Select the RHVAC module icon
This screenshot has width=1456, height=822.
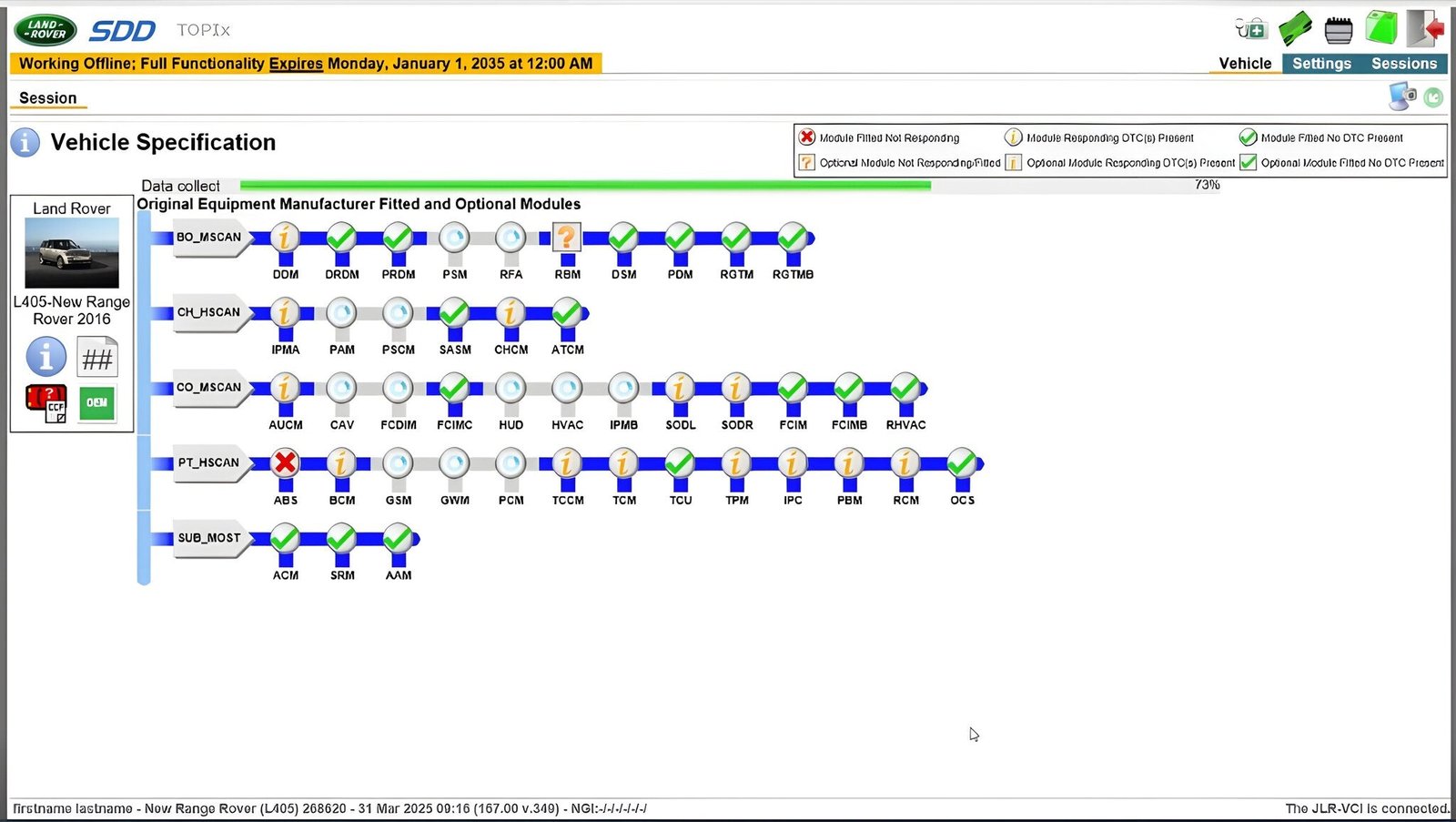905,390
